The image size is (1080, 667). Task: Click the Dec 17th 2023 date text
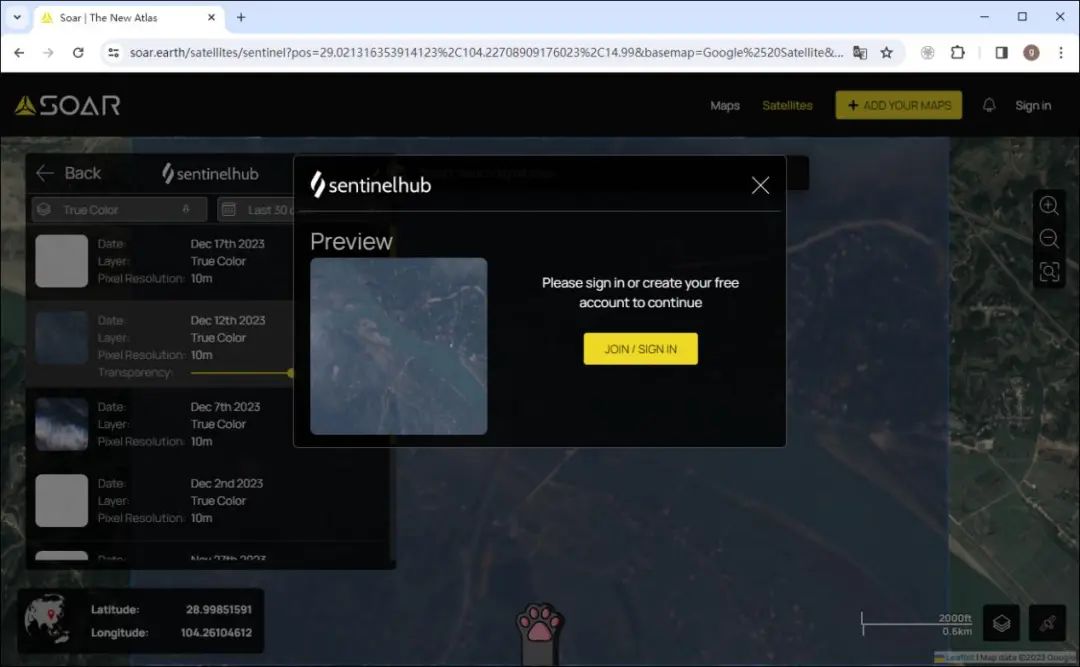(x=227, y=243)
